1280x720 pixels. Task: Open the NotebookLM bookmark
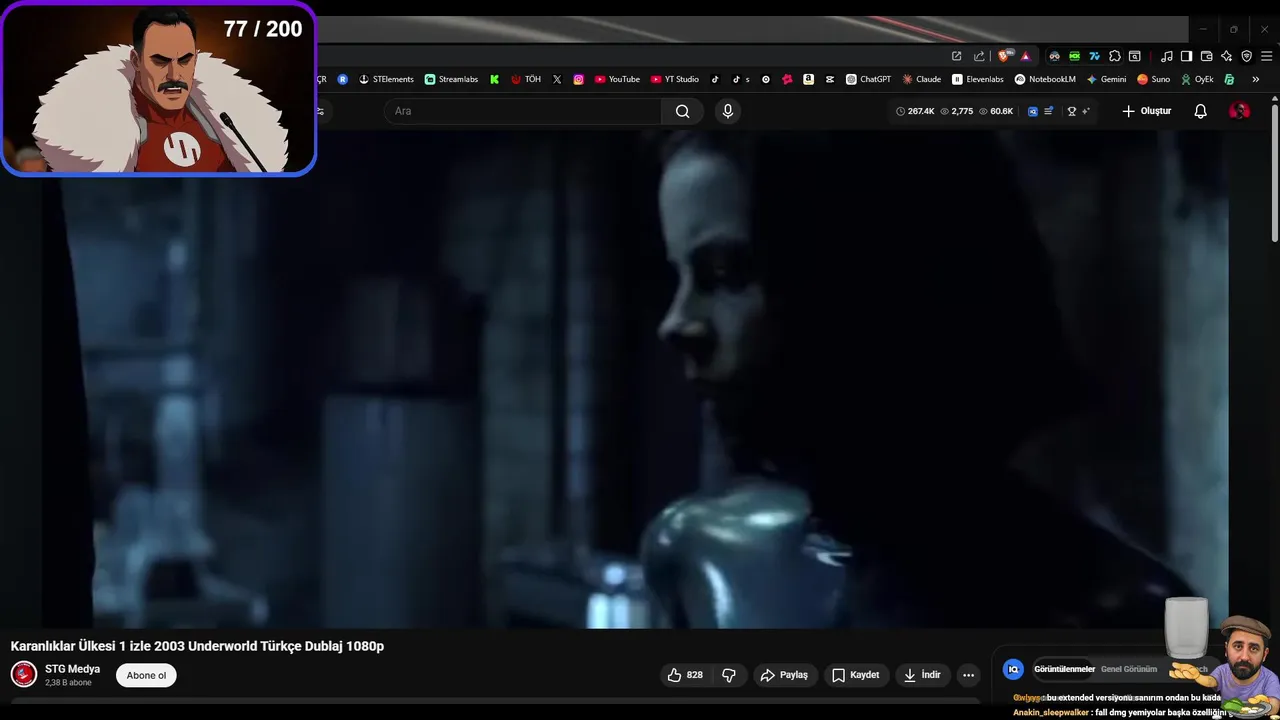(1045, 79)
